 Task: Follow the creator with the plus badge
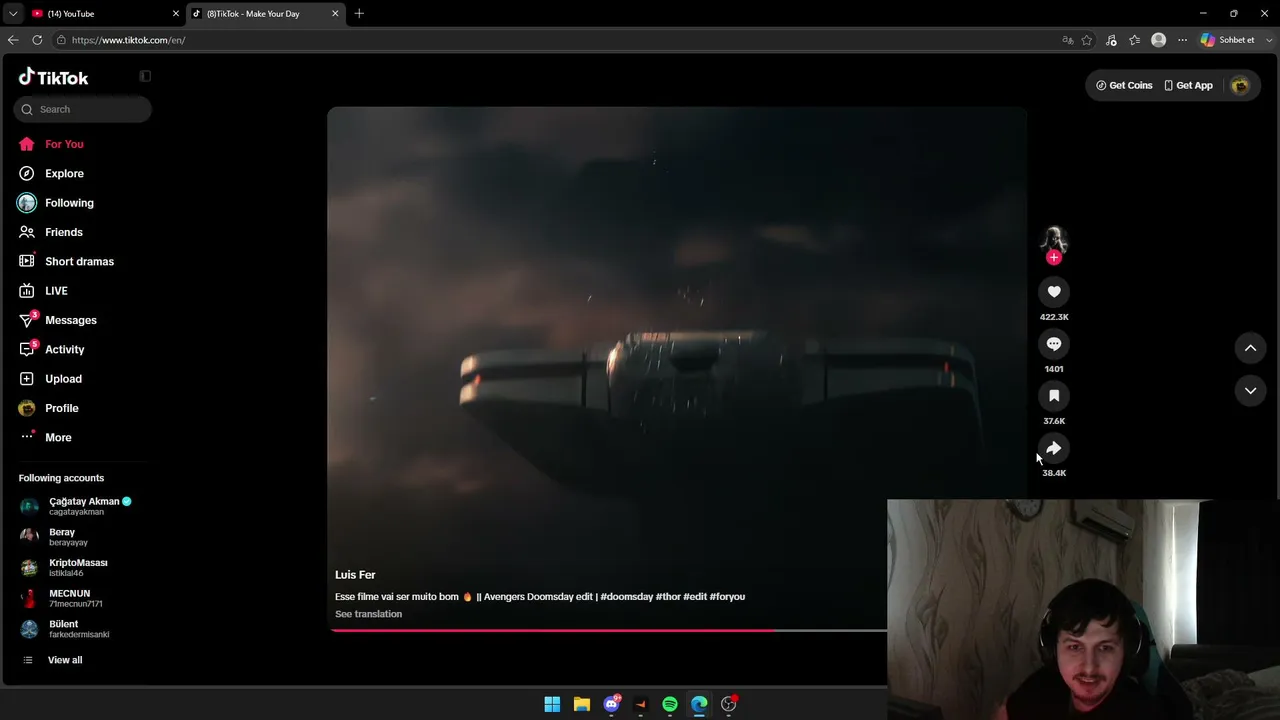point(1053,258)
